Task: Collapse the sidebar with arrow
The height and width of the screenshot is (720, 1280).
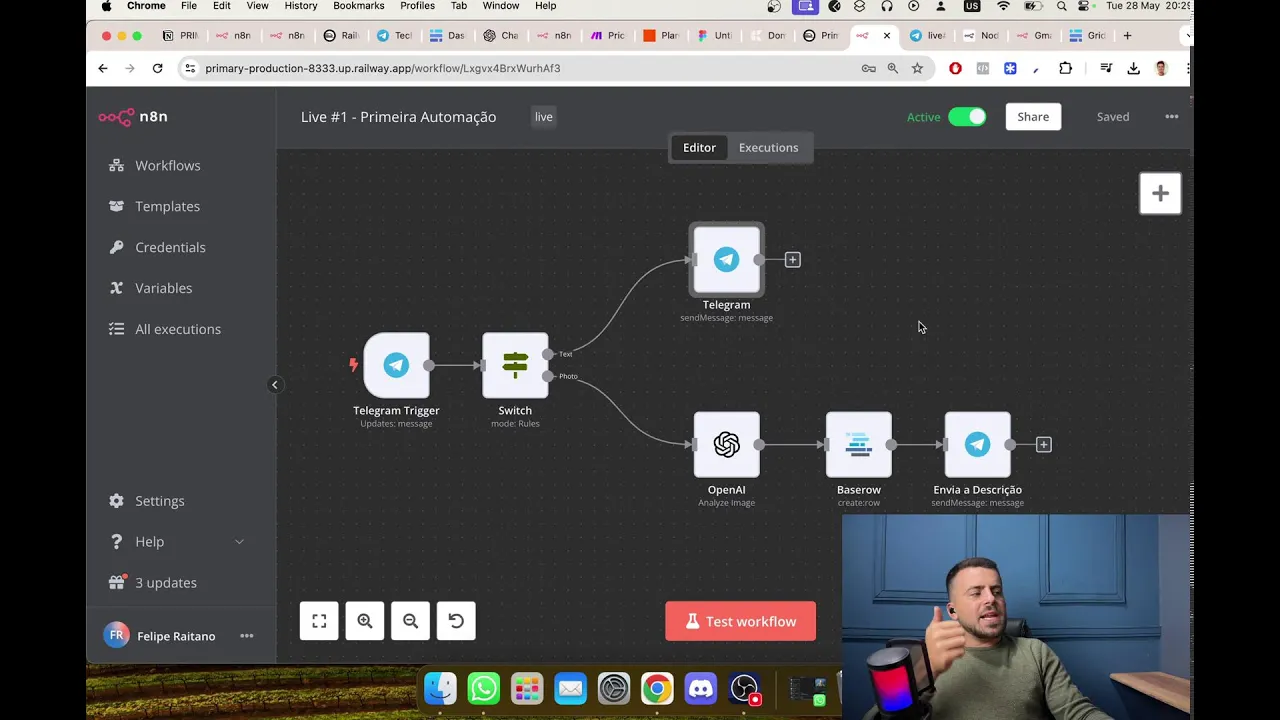Action: click(275, 385)
